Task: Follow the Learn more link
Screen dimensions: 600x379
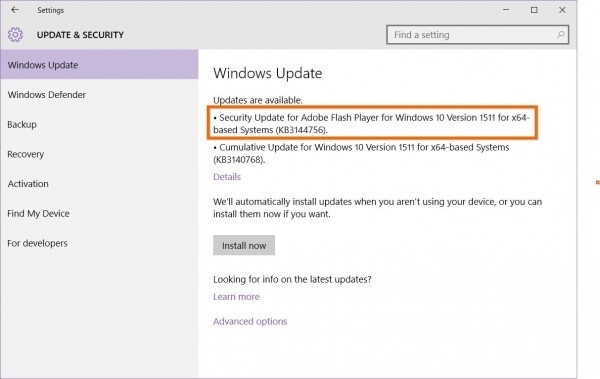Action: click(236, 297)
